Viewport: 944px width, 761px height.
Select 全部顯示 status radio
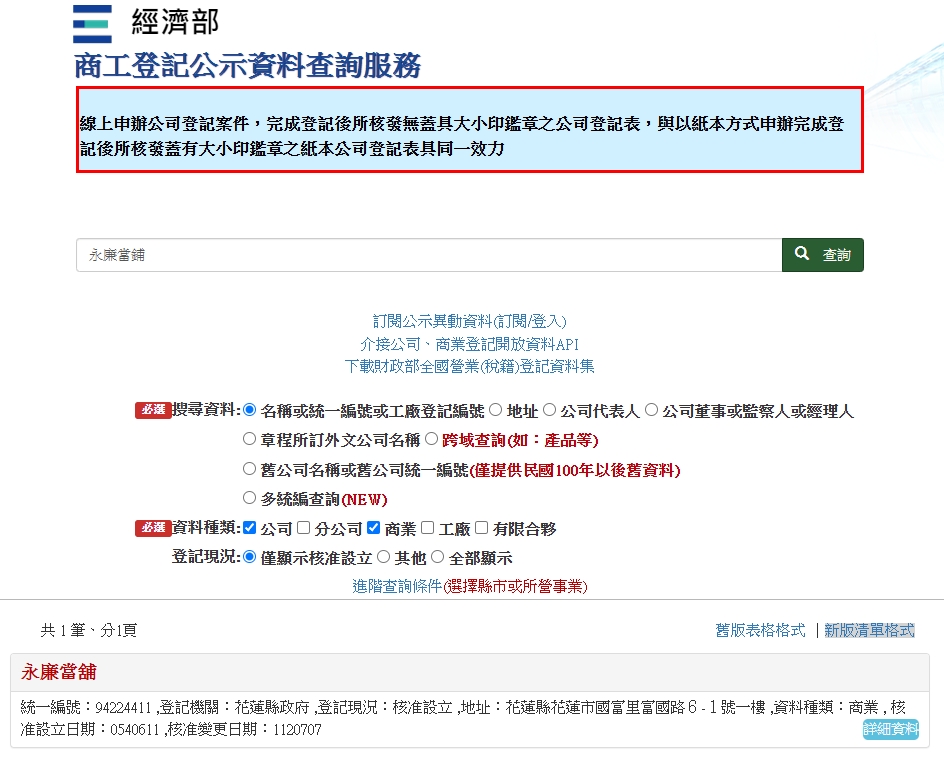tap(438, 557)
